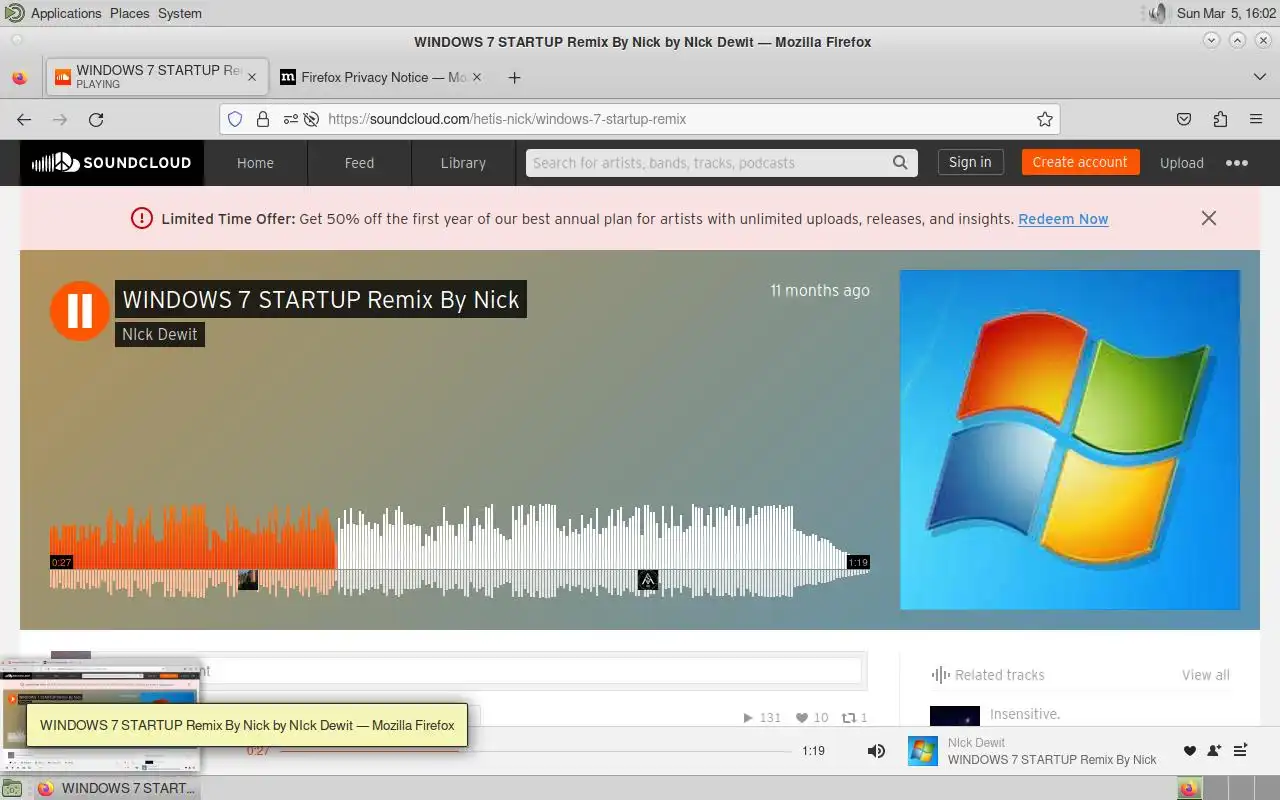Pause the track with the orange button

pyautogui.click(x=80, y=311)
